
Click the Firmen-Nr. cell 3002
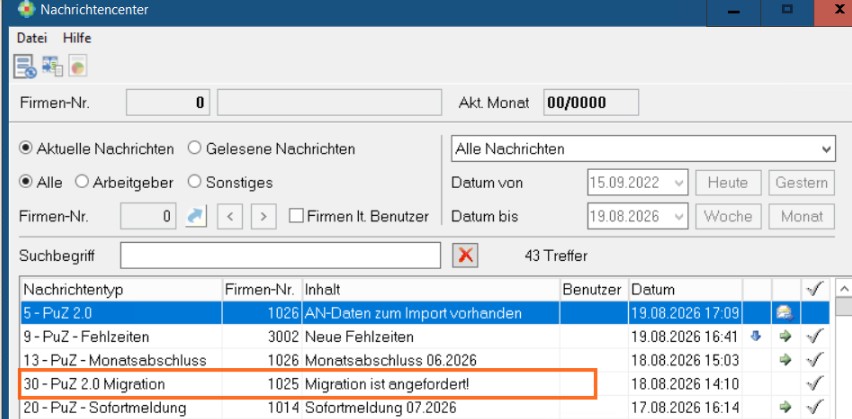(x=262, y=337)
